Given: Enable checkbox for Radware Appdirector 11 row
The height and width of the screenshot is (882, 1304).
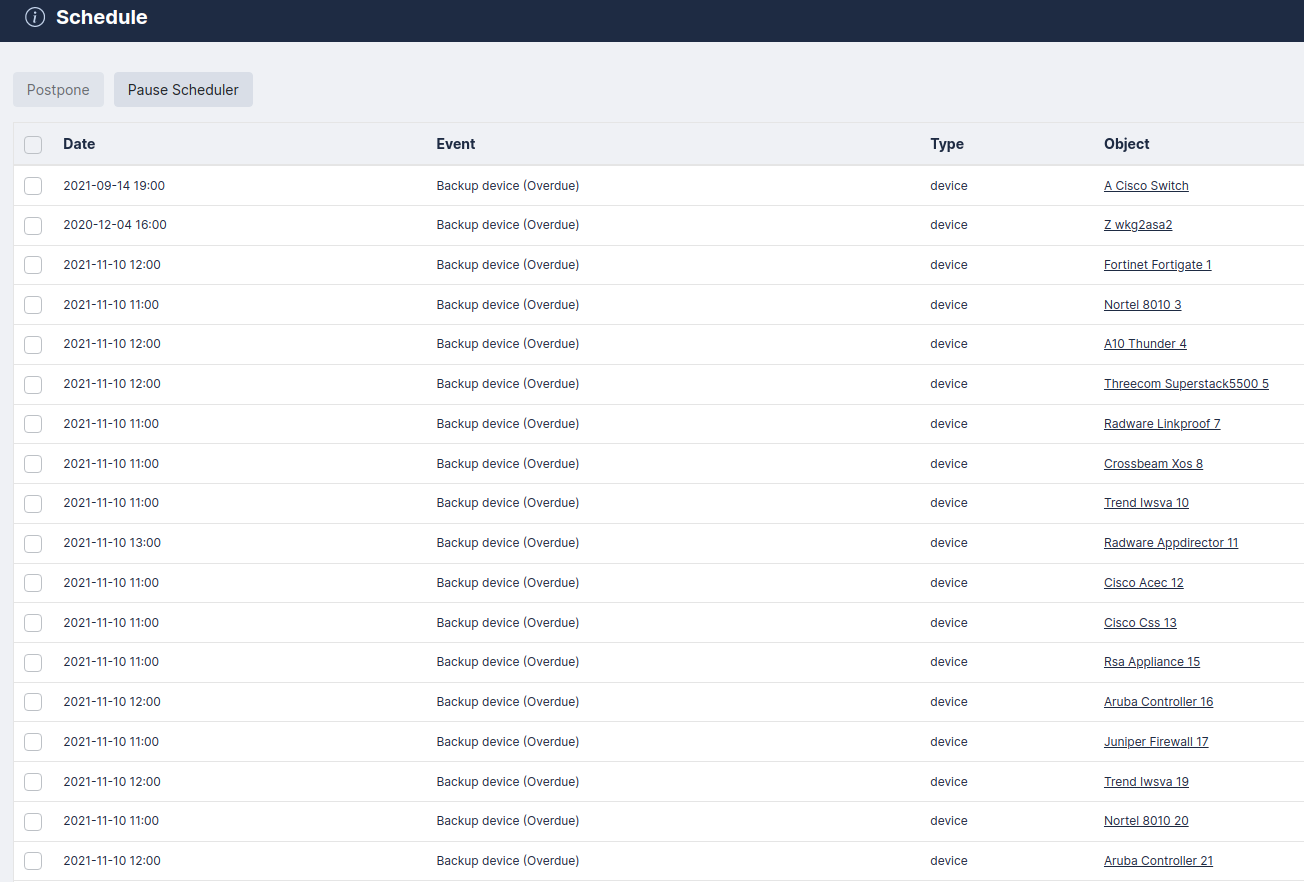Looking at the screenshot, I should tap(33, 544).
